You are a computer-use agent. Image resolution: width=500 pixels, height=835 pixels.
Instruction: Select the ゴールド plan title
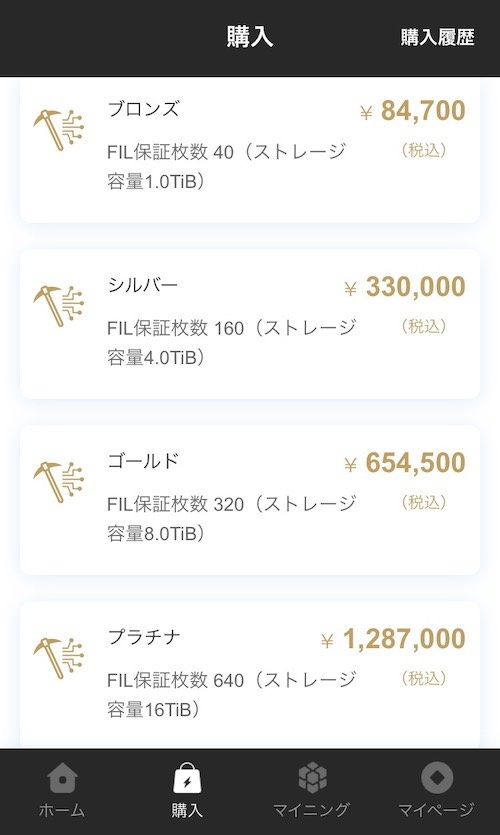point(143,461)
